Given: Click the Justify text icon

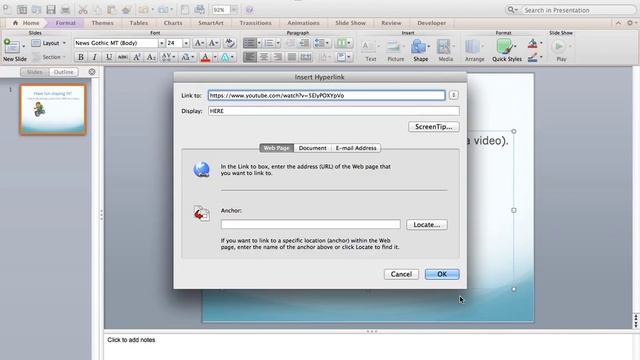Looking at the screenshot, I should tap(291, 57).
